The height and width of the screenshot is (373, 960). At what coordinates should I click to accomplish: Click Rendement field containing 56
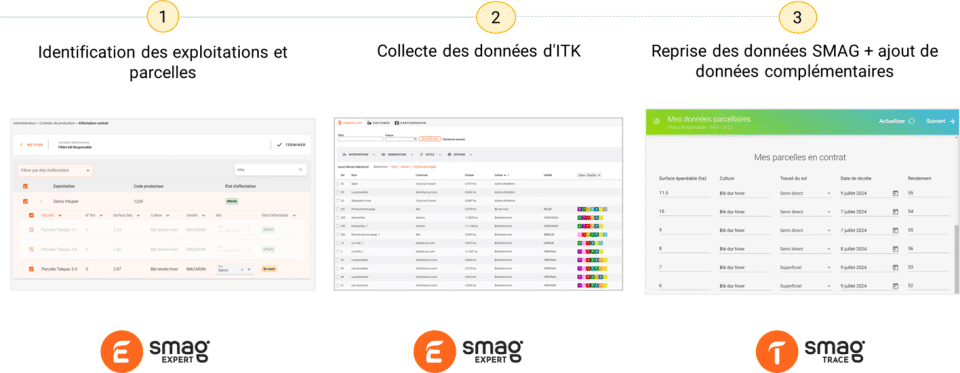point(928,249)
